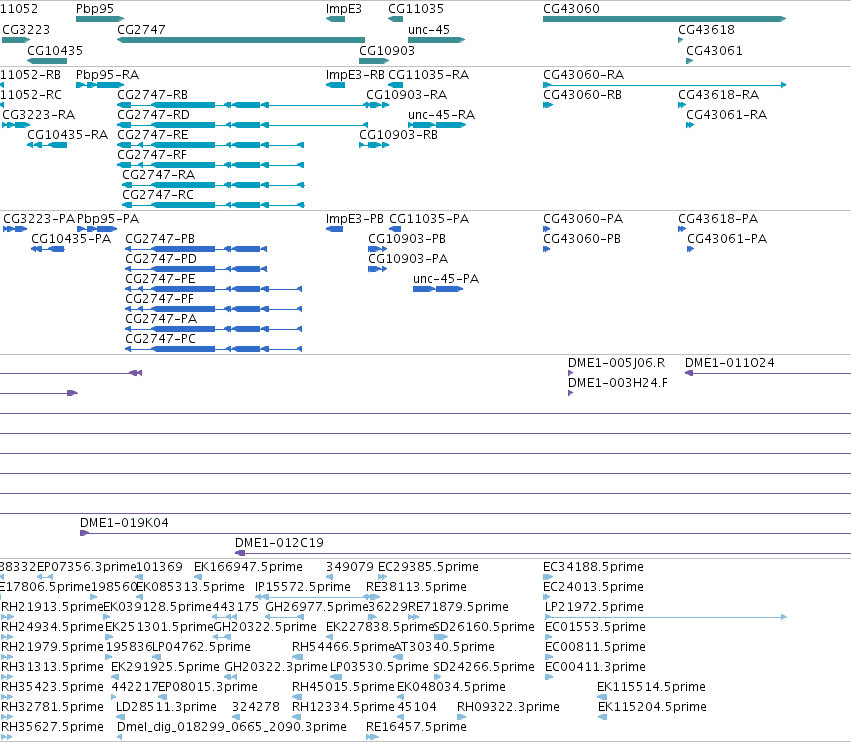Select the DME1-003H24.F BAC label
The image size is (851, 742).
tap(618, 383)
